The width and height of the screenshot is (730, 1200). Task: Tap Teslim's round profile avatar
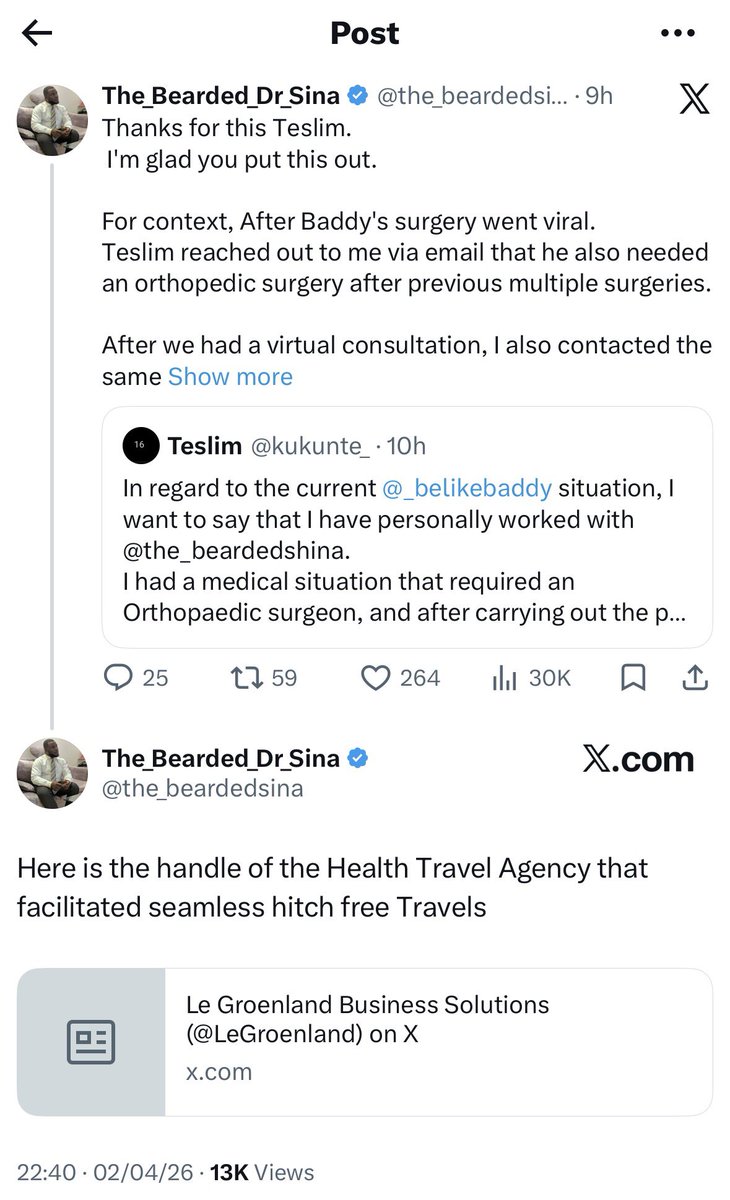[141, 446]
